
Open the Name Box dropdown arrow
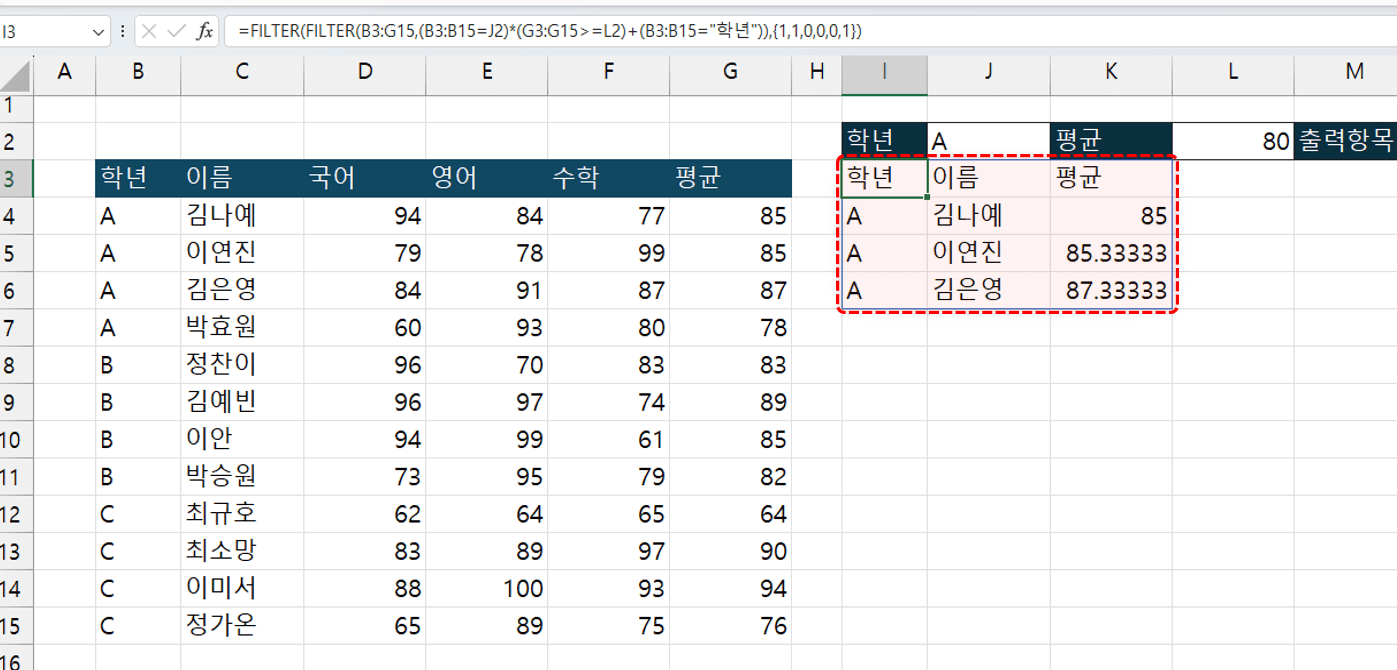pos(98,32)
